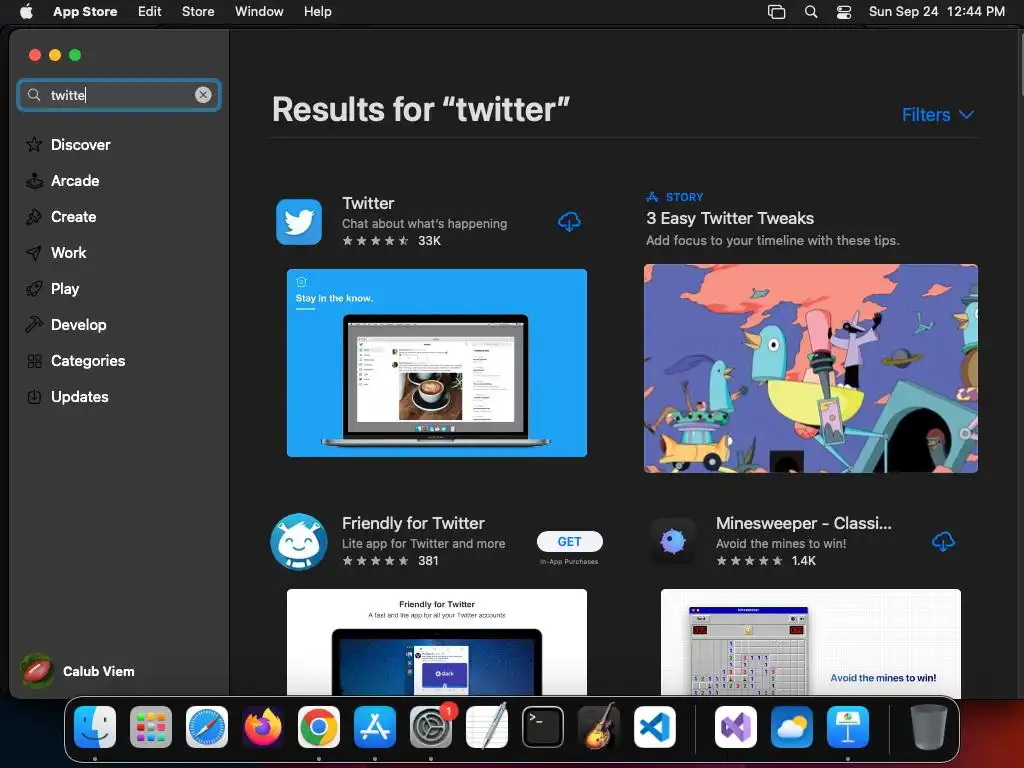Click the In-App Purchases label
The image size is (1024, 768).
pyautogui.click(x=569, y=562)
